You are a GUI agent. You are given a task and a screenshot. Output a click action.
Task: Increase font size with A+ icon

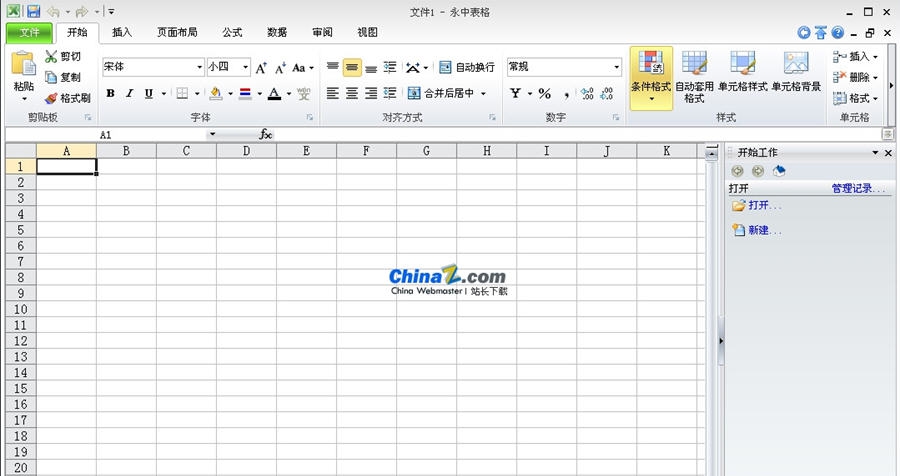pos(261,68)
